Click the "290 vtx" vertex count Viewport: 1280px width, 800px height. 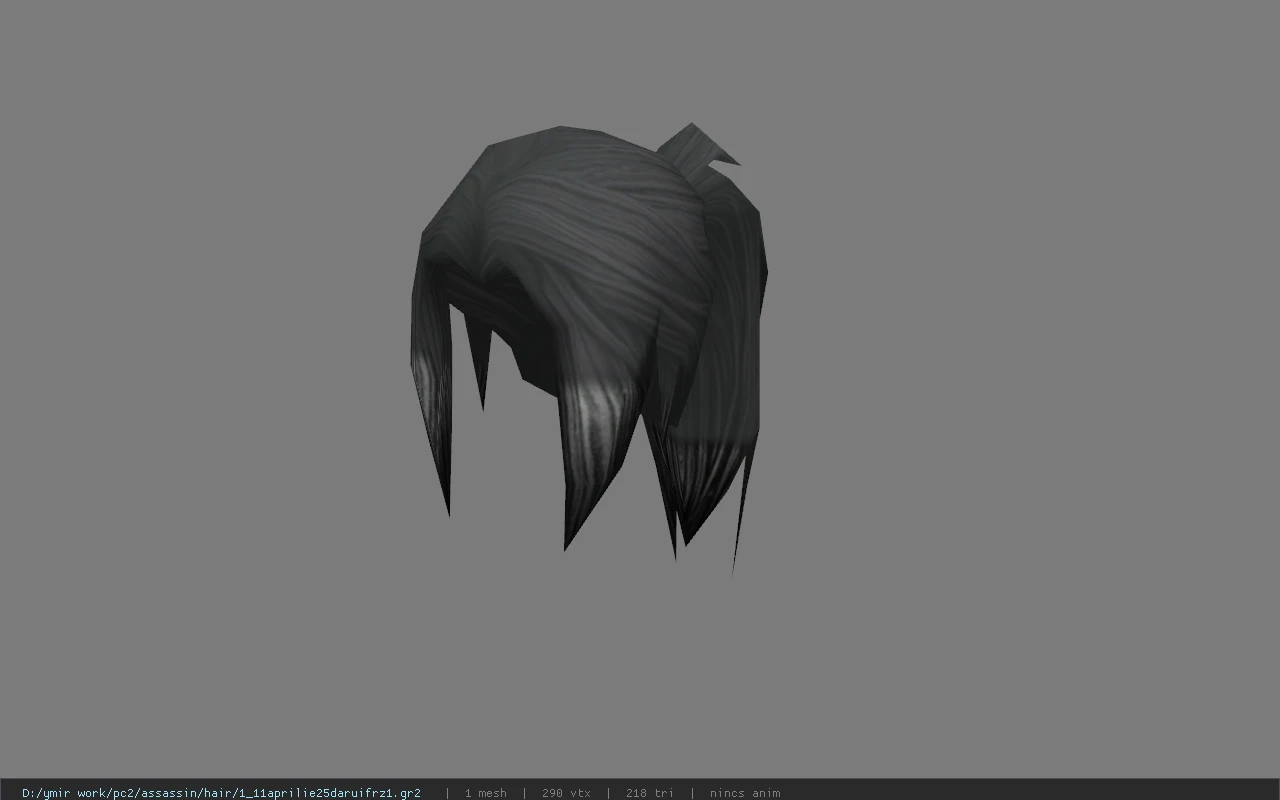pyautogui.click(x=566, y=793)
